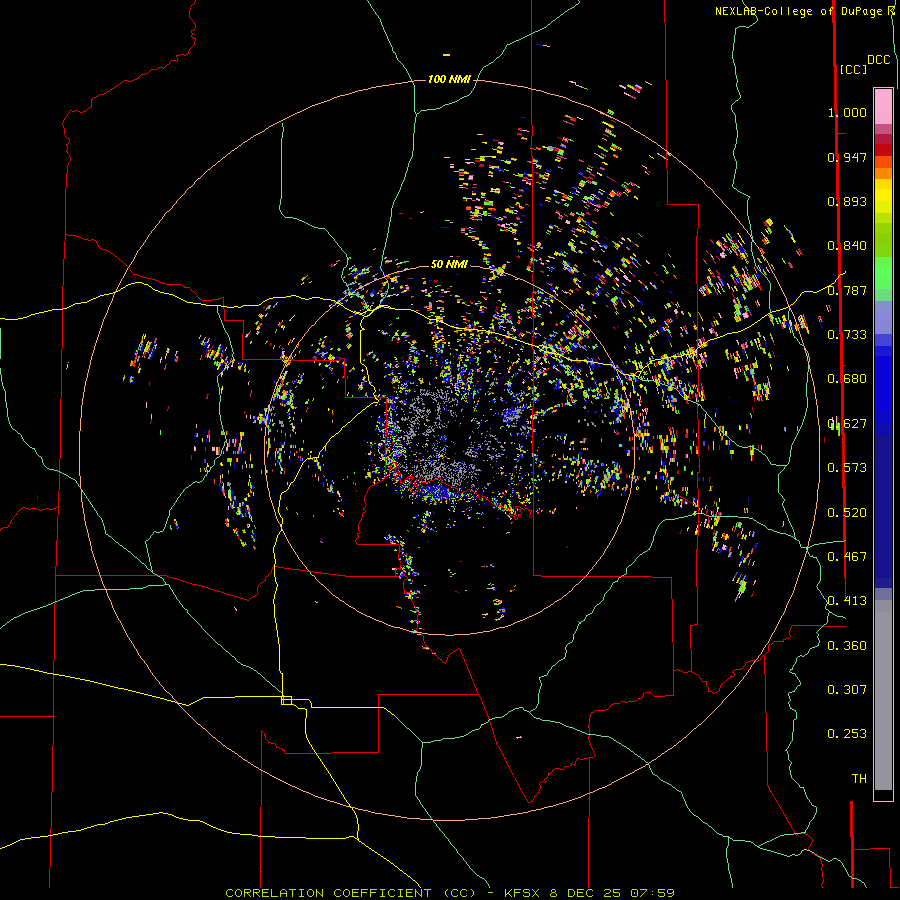Screen dimensions: 900x900
Task: Select the 0.413 scale value
Action: pyautogui.click(x=847, y=601)
